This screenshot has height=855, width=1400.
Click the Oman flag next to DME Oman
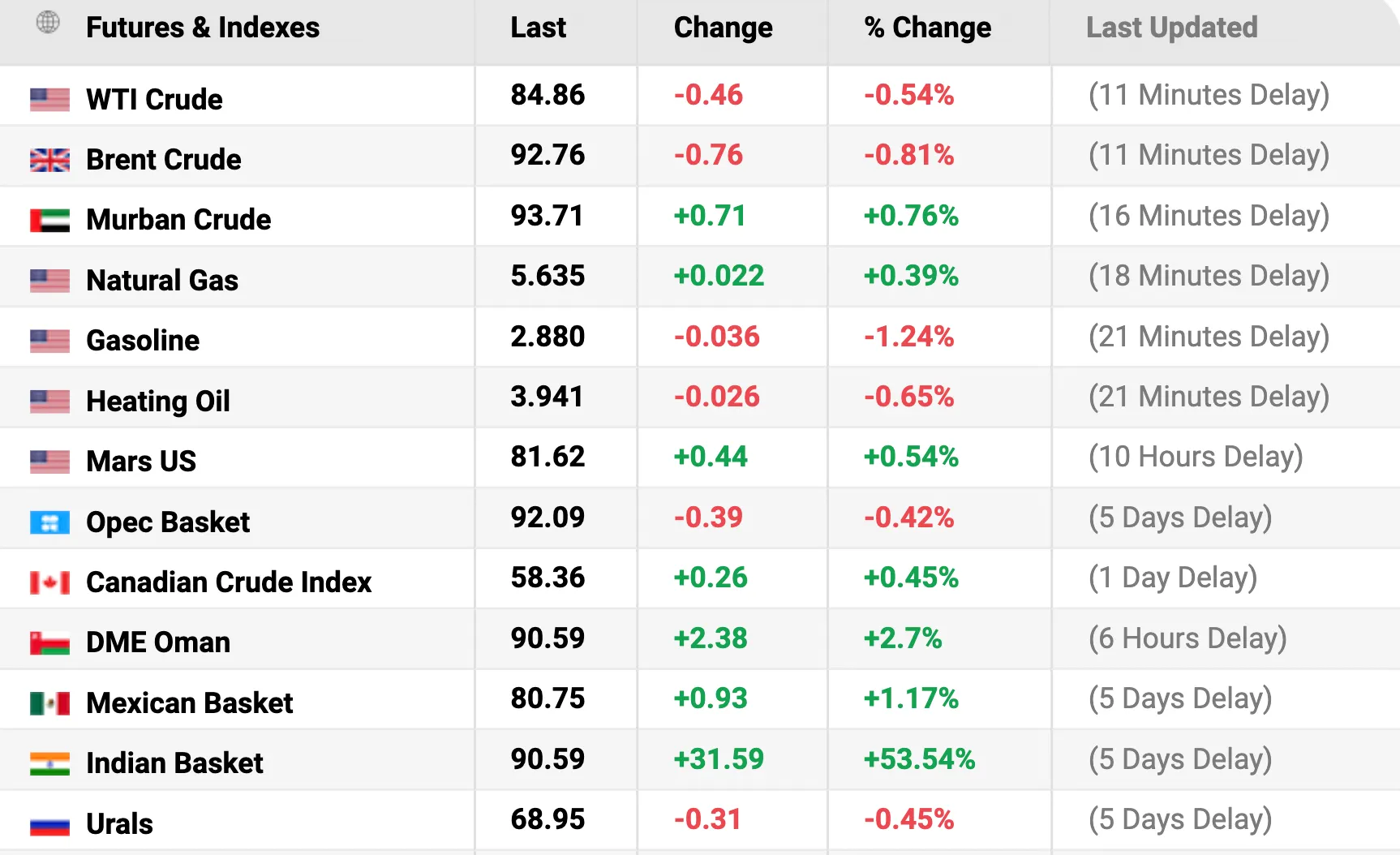point(49,642)
